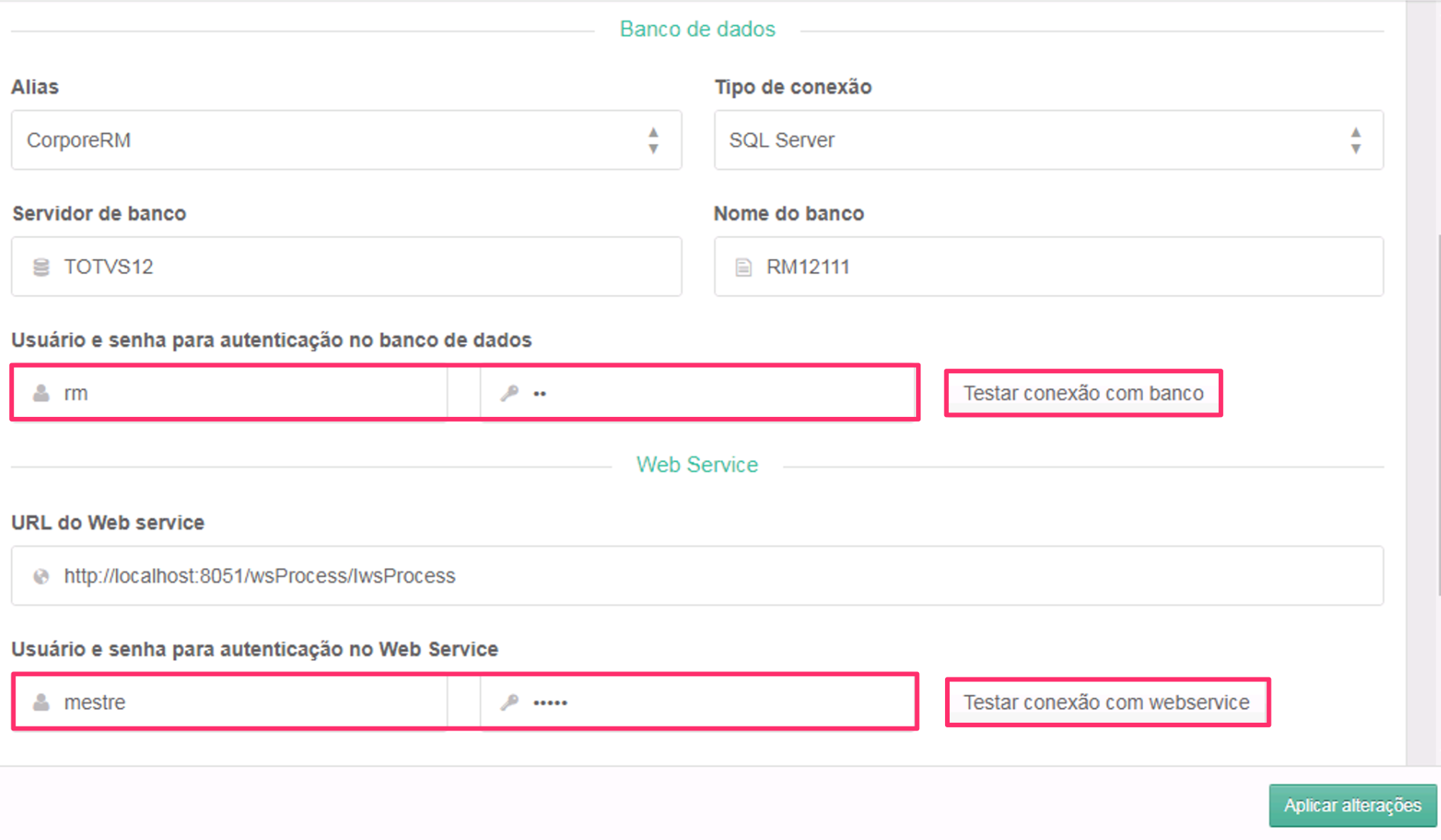Click the database icon beside TOTVS12

[x=41, y=267]
